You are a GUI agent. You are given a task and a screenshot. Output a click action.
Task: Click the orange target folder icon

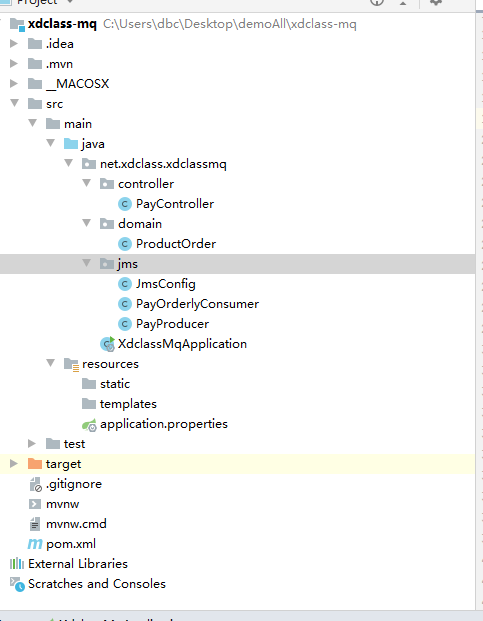point(35,464)
